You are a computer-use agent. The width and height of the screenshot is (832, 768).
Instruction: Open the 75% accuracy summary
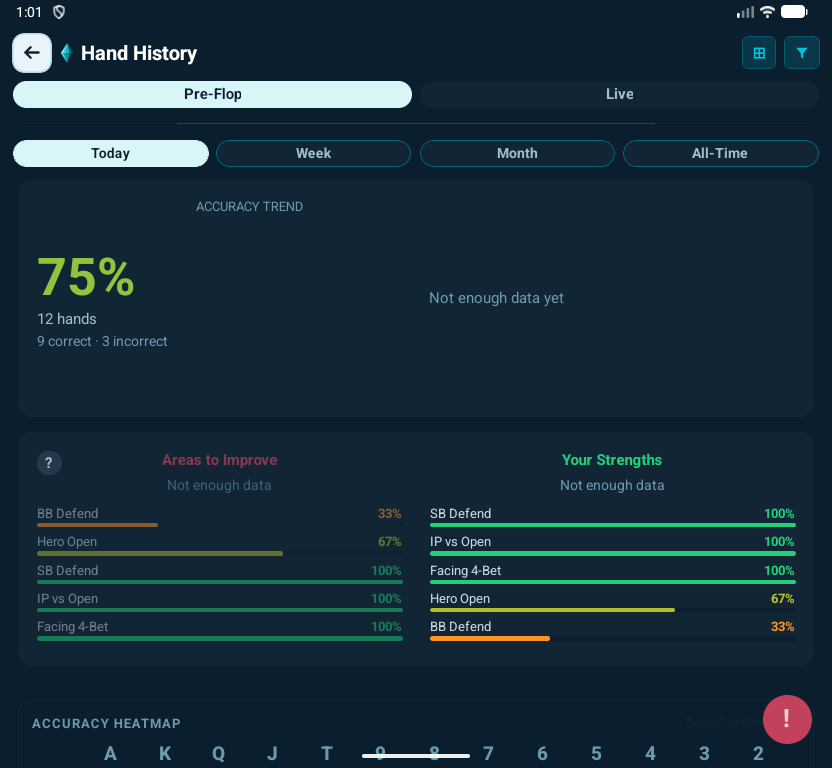click(x=86, y=278)
